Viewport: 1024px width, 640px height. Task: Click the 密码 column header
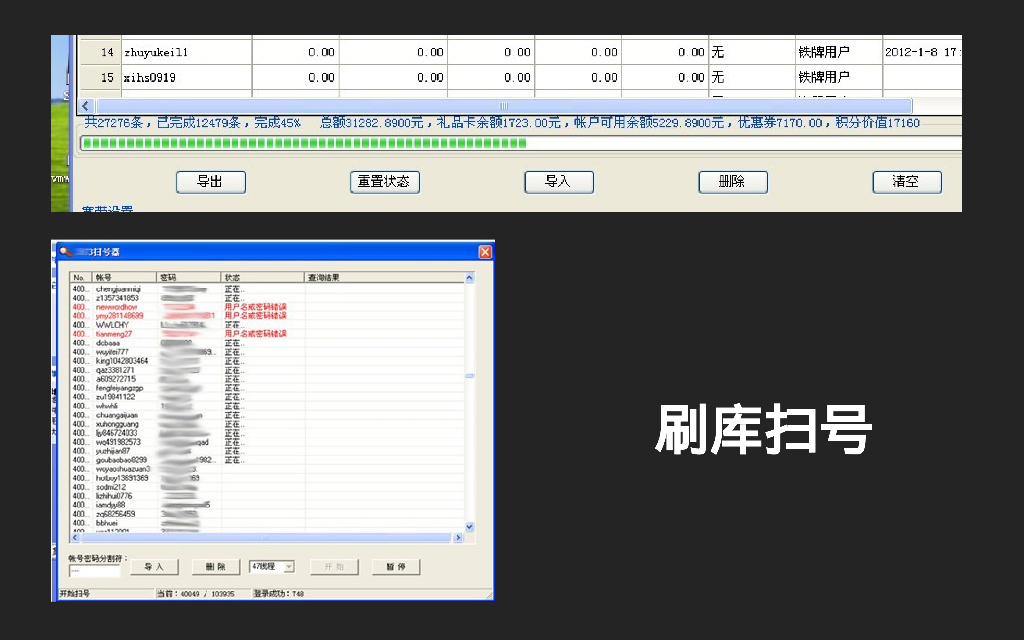[x=189, y=278]
